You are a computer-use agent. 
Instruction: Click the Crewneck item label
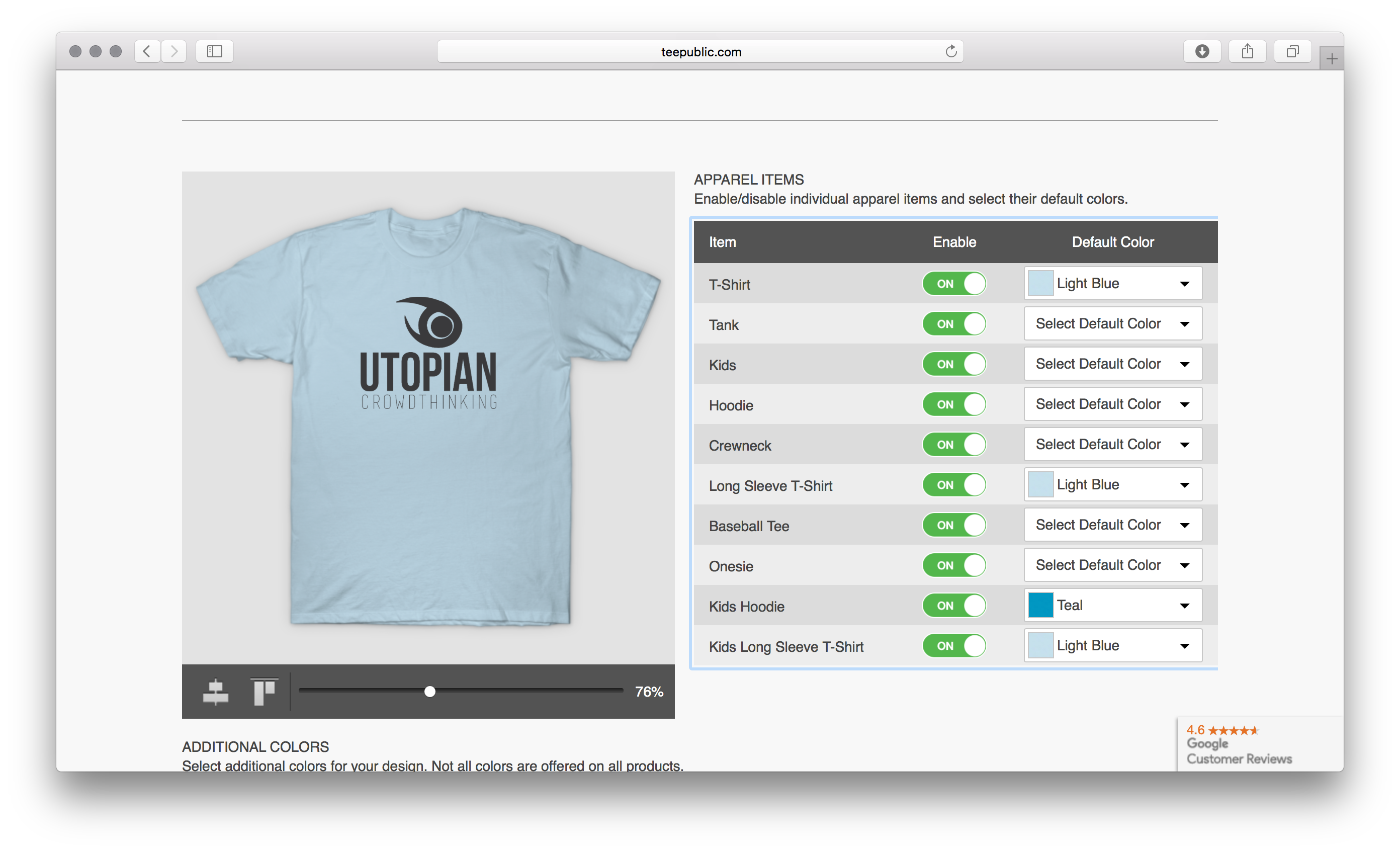pyautogui.click(x=740, y=446)
